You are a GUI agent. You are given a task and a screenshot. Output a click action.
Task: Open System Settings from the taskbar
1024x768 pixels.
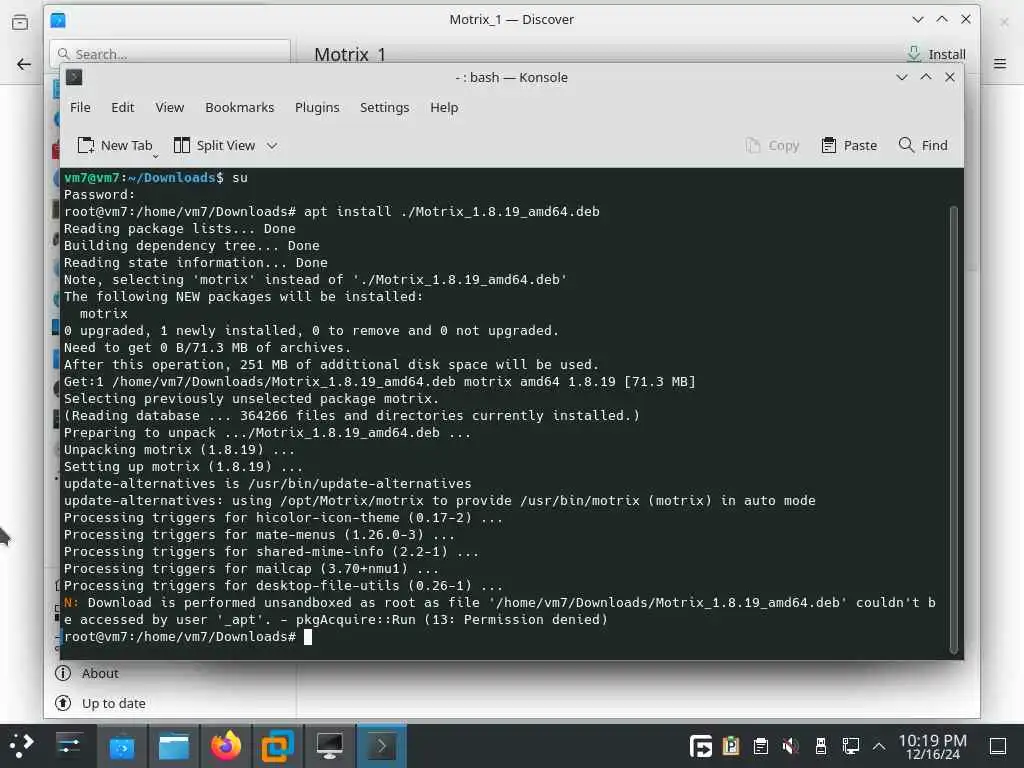69,745
